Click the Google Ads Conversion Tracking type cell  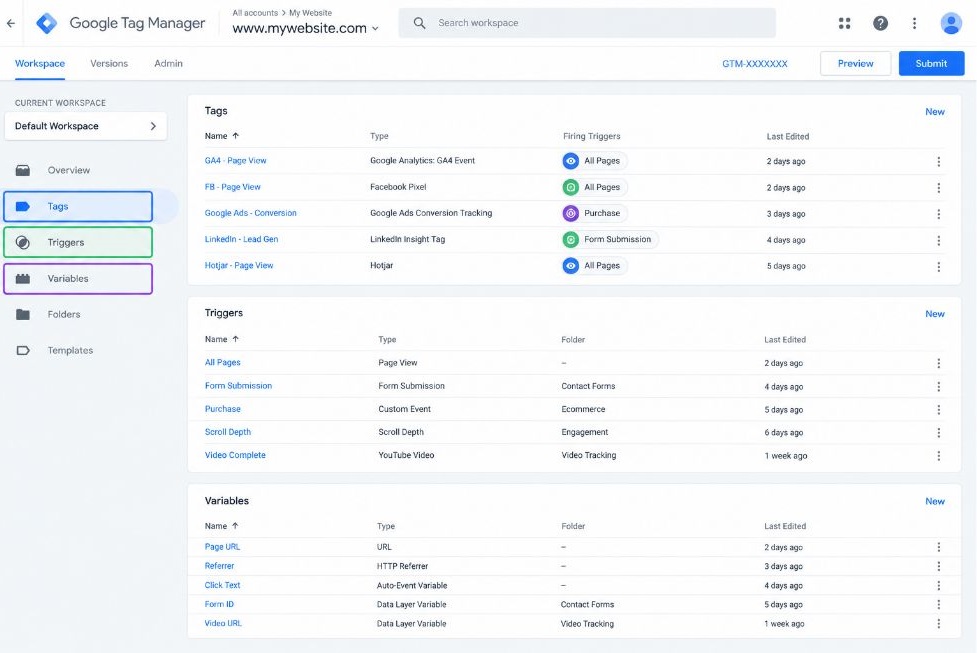coord(431,213)
